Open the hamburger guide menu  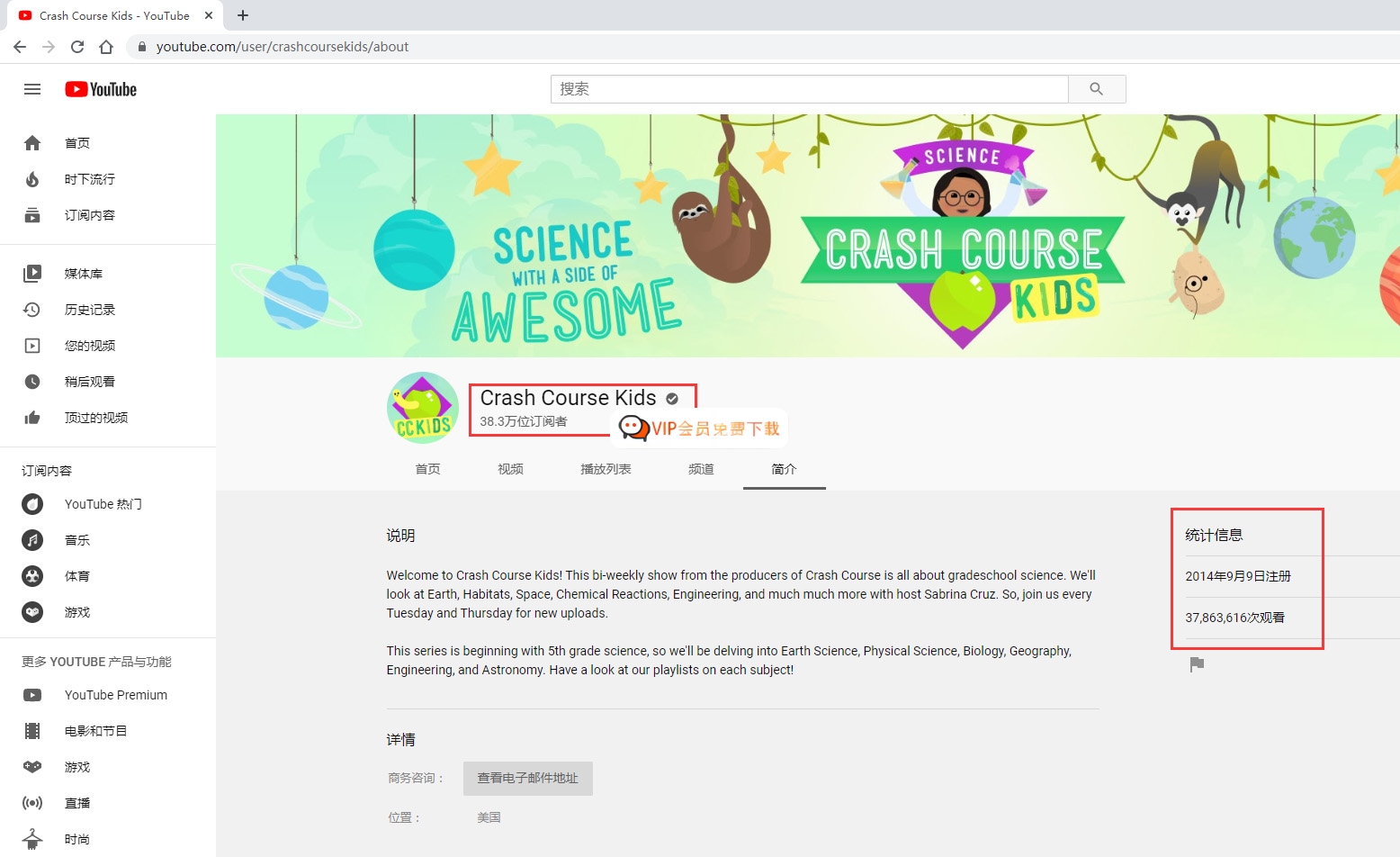(x=32, y=89)
